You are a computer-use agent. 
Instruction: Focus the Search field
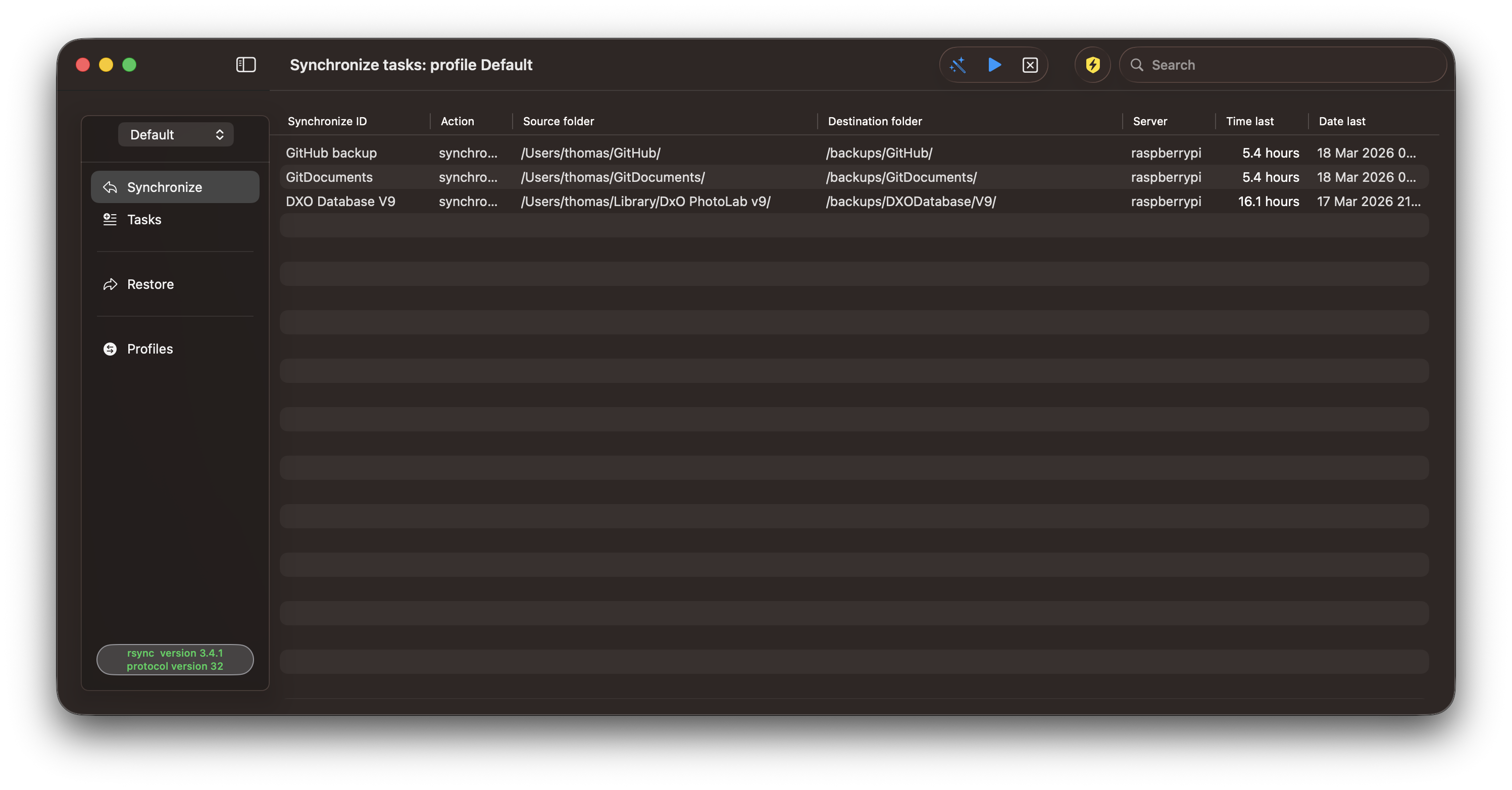coord(1291,65)
